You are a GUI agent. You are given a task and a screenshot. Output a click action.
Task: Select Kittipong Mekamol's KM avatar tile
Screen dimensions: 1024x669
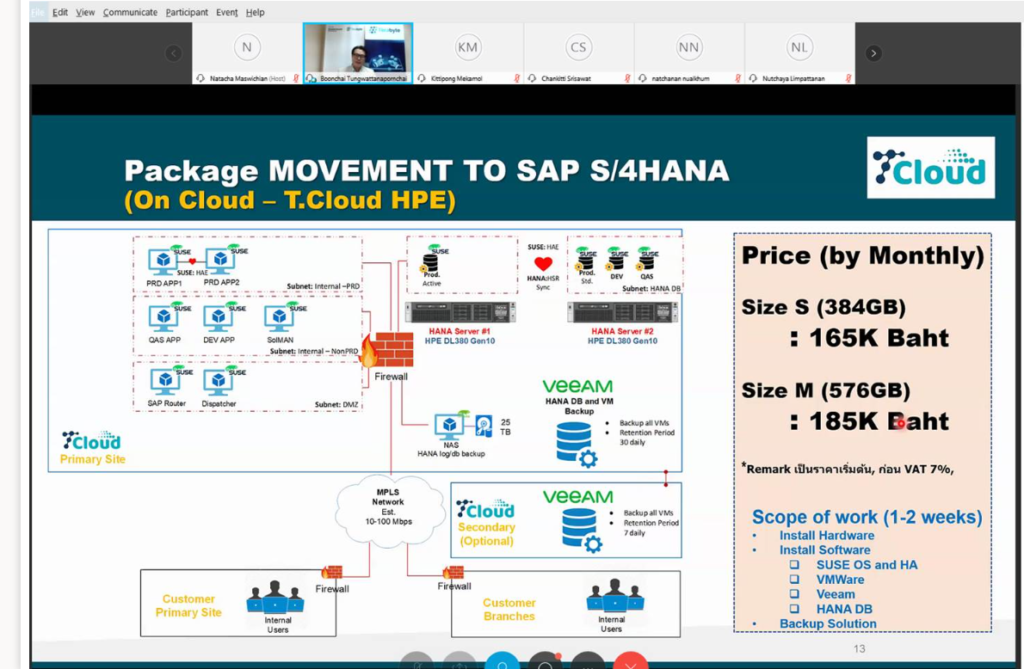468,53
